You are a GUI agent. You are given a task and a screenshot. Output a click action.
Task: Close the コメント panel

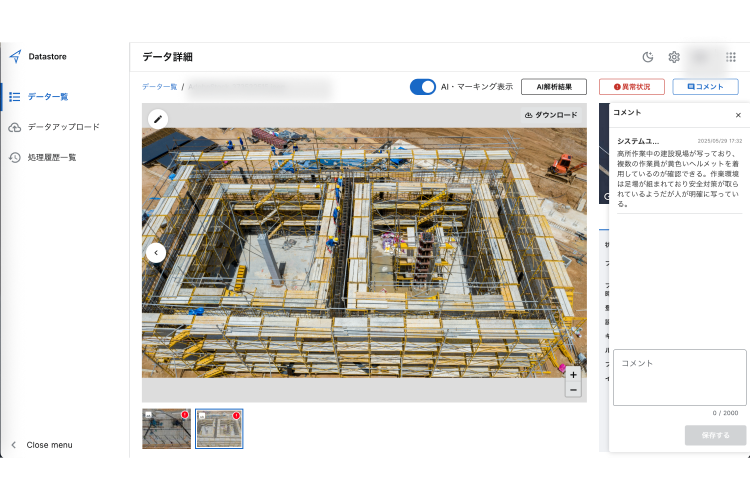[x=738, y=115]
